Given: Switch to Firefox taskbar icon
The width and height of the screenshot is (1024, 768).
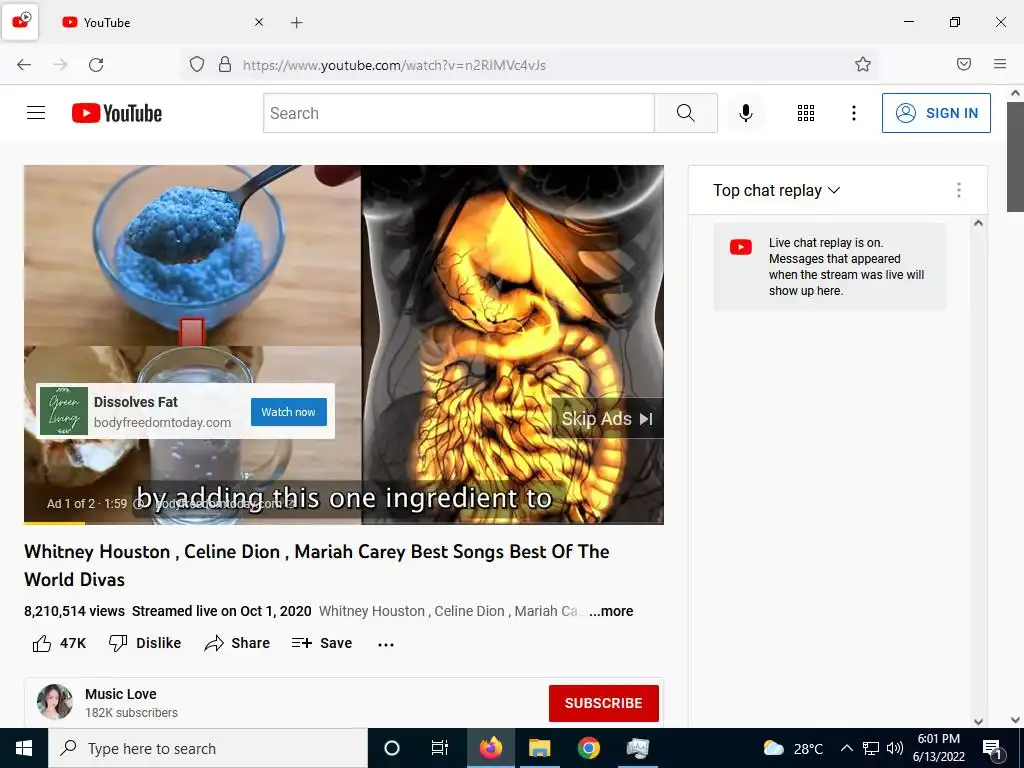Looking at the screenshot, I should point(490,748).
